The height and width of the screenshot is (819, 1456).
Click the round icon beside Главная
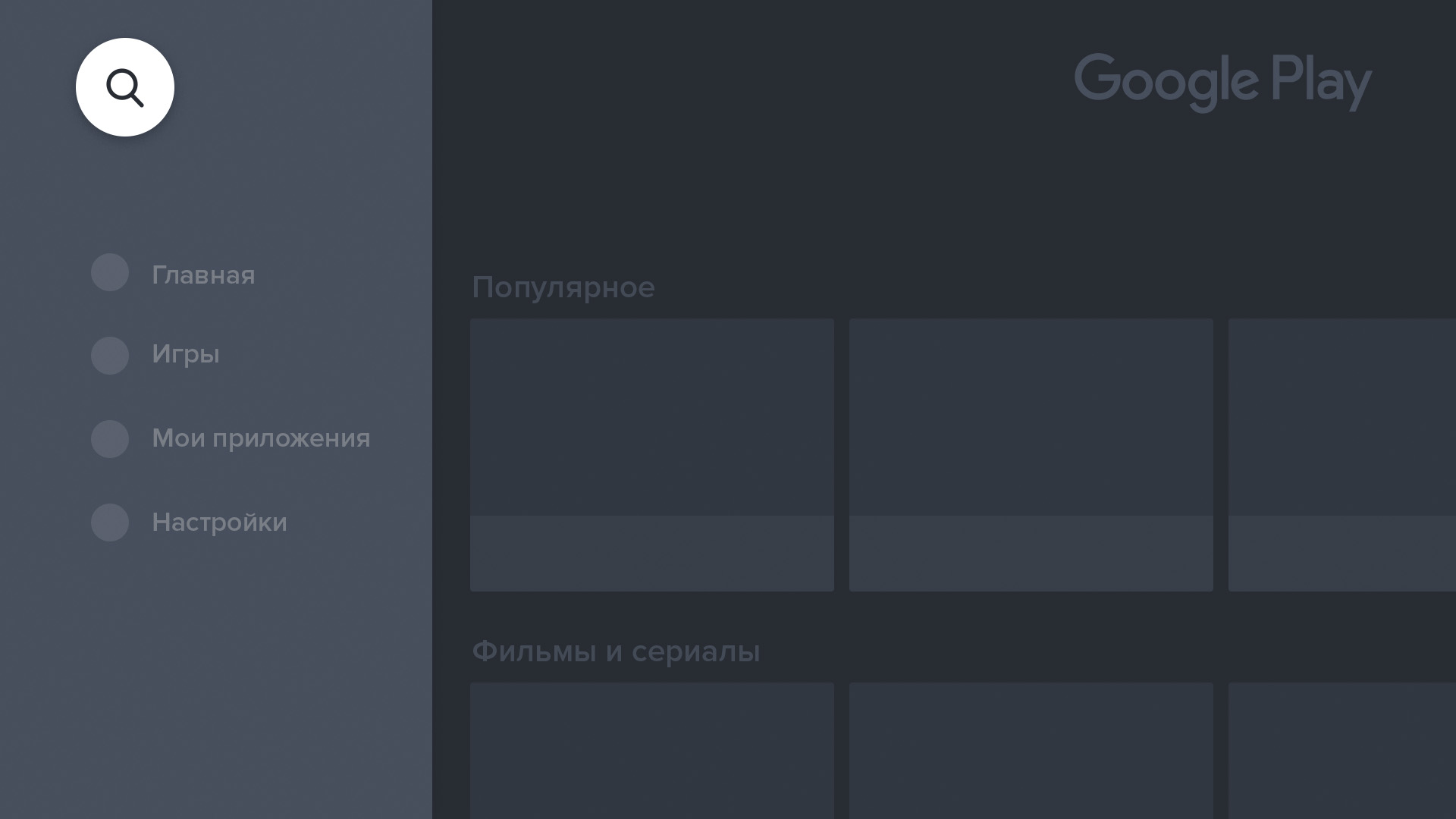[x=110, y=272]
